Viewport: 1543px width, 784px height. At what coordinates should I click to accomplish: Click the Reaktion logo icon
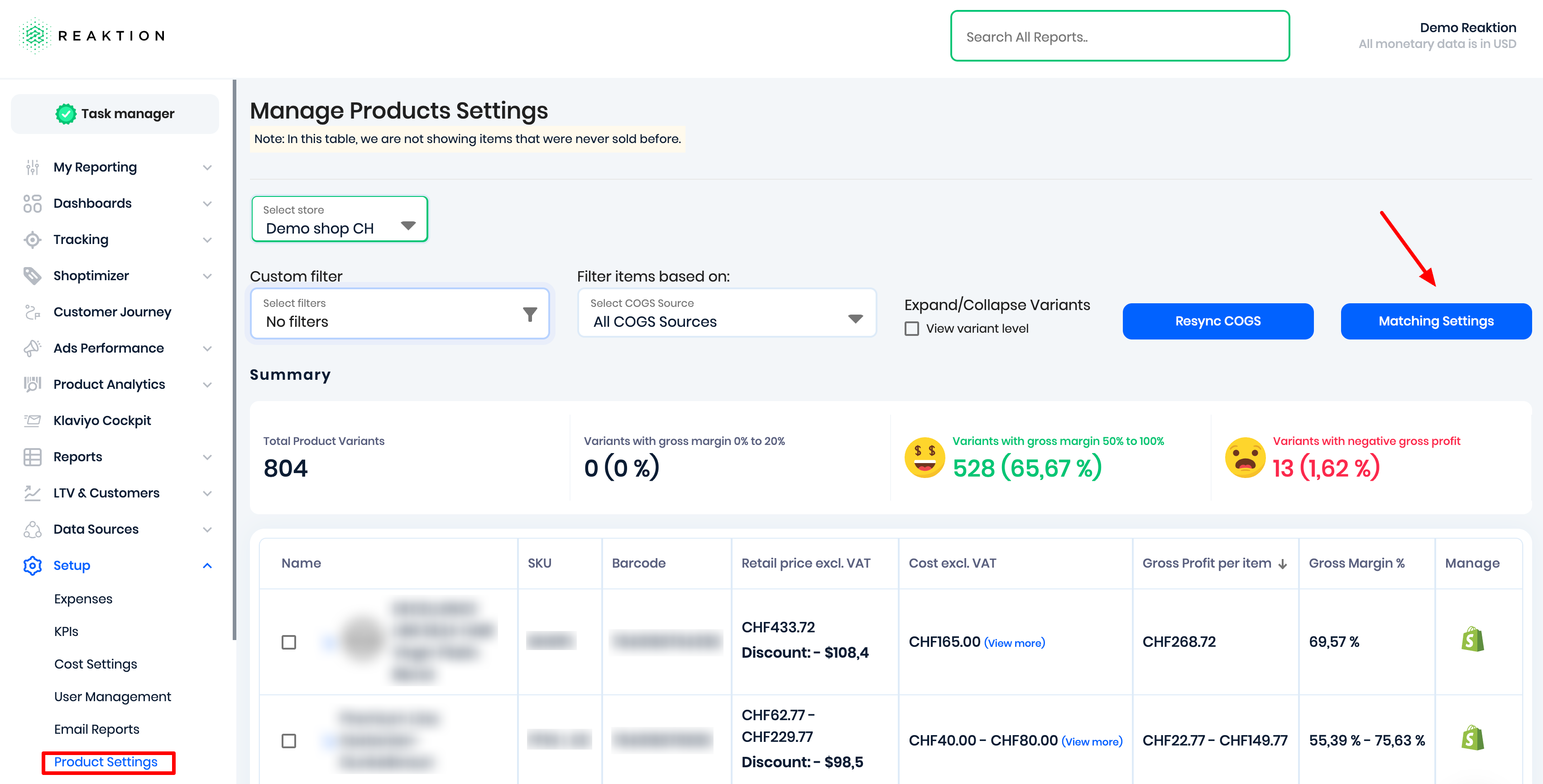35,36
